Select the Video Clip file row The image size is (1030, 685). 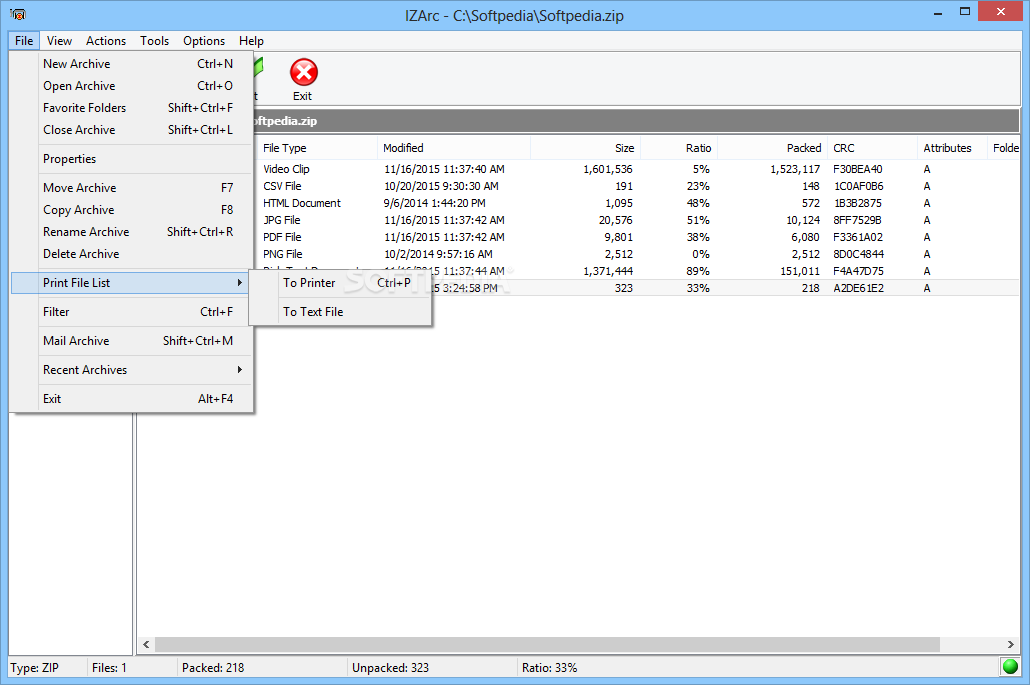pyautogui.click(x=637, y=169)
